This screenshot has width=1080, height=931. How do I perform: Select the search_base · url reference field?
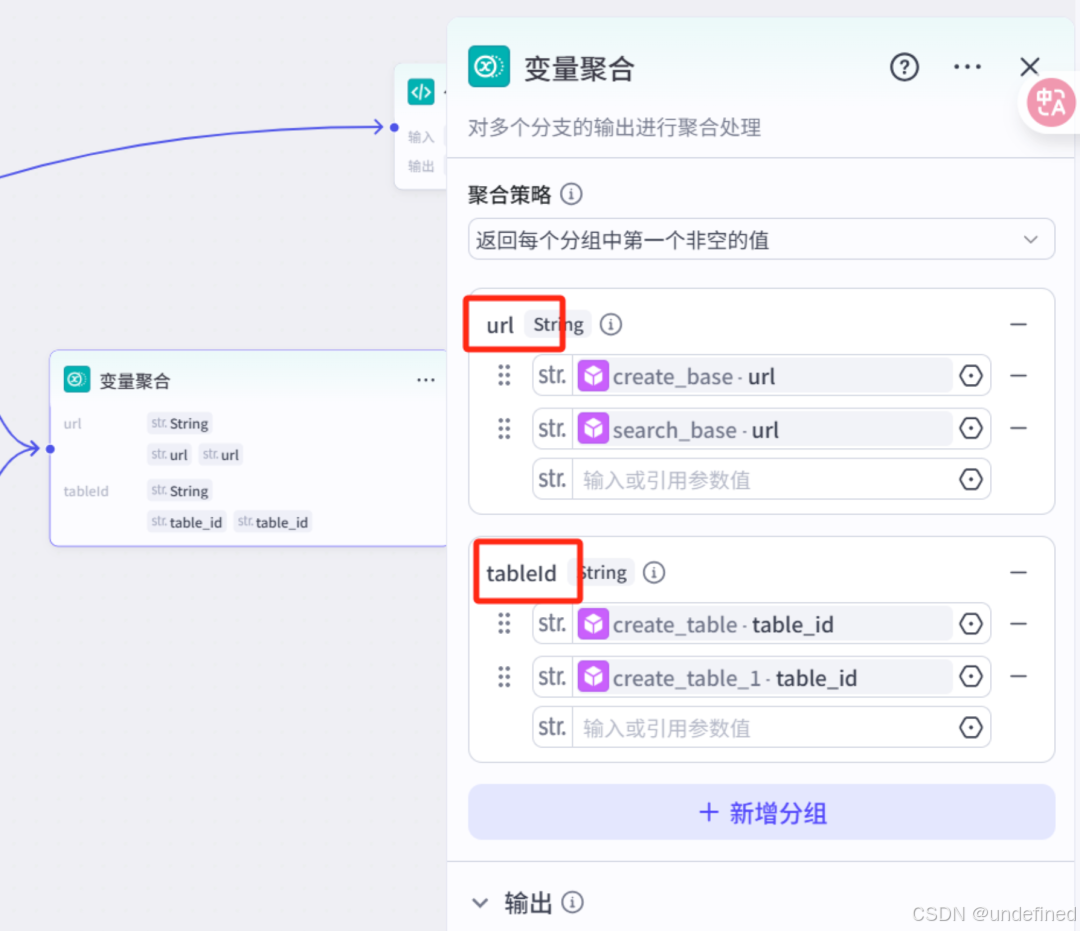(765, 429)
